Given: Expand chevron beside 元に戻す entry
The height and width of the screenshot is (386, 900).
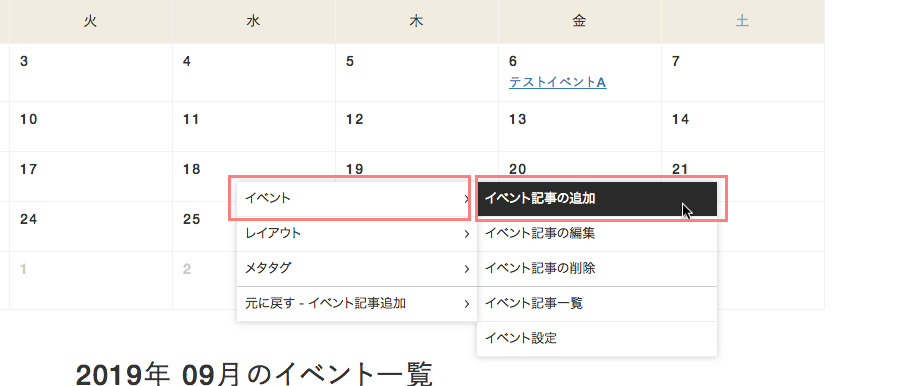Looking at the screenshot, I should tap(467, 304).
